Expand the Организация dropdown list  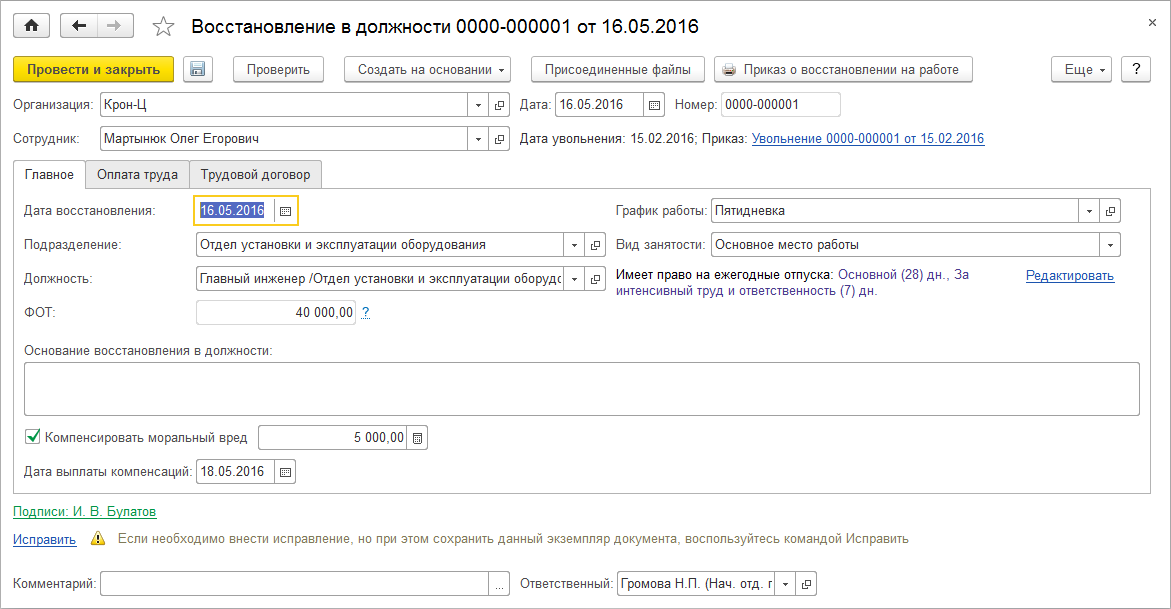[x=476, y=105]
